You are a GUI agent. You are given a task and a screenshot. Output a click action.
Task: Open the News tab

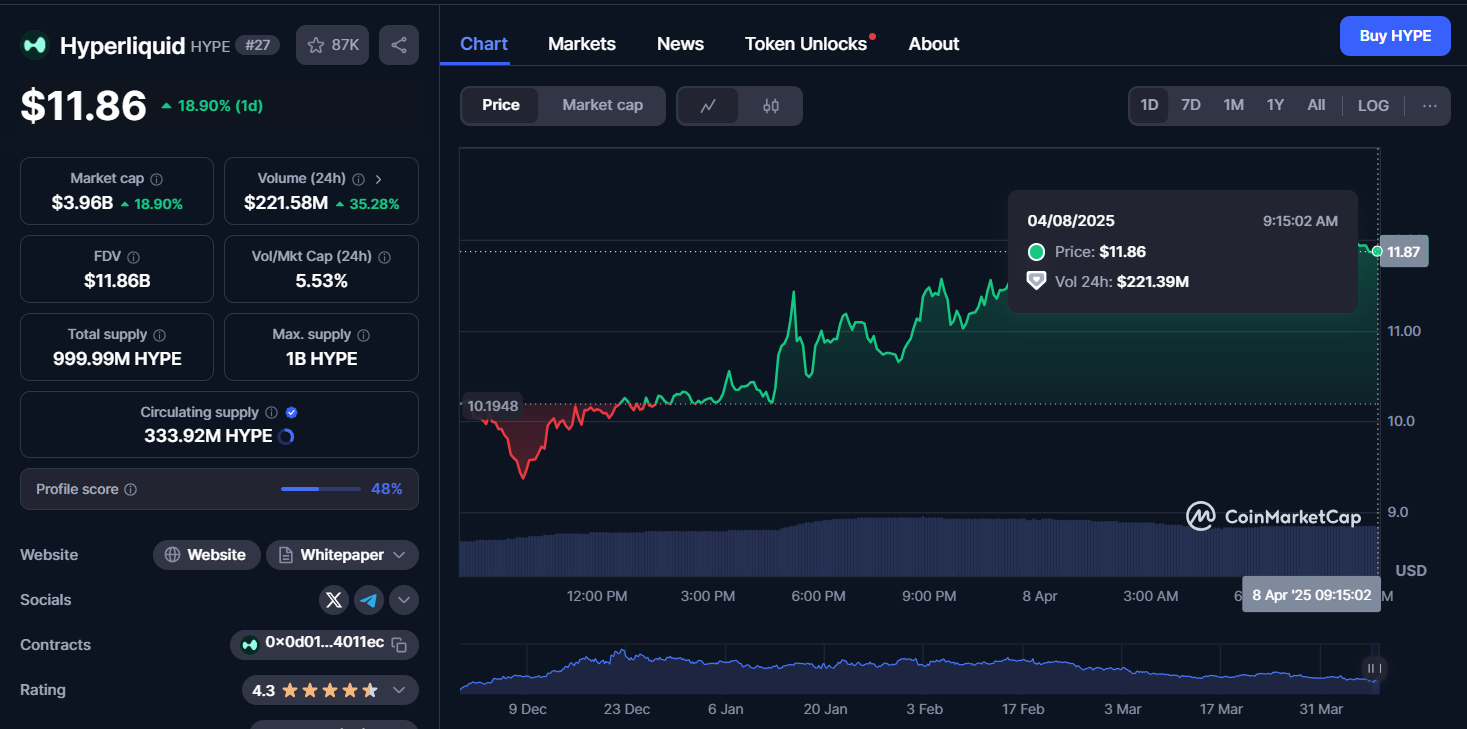tap(680, 44)
